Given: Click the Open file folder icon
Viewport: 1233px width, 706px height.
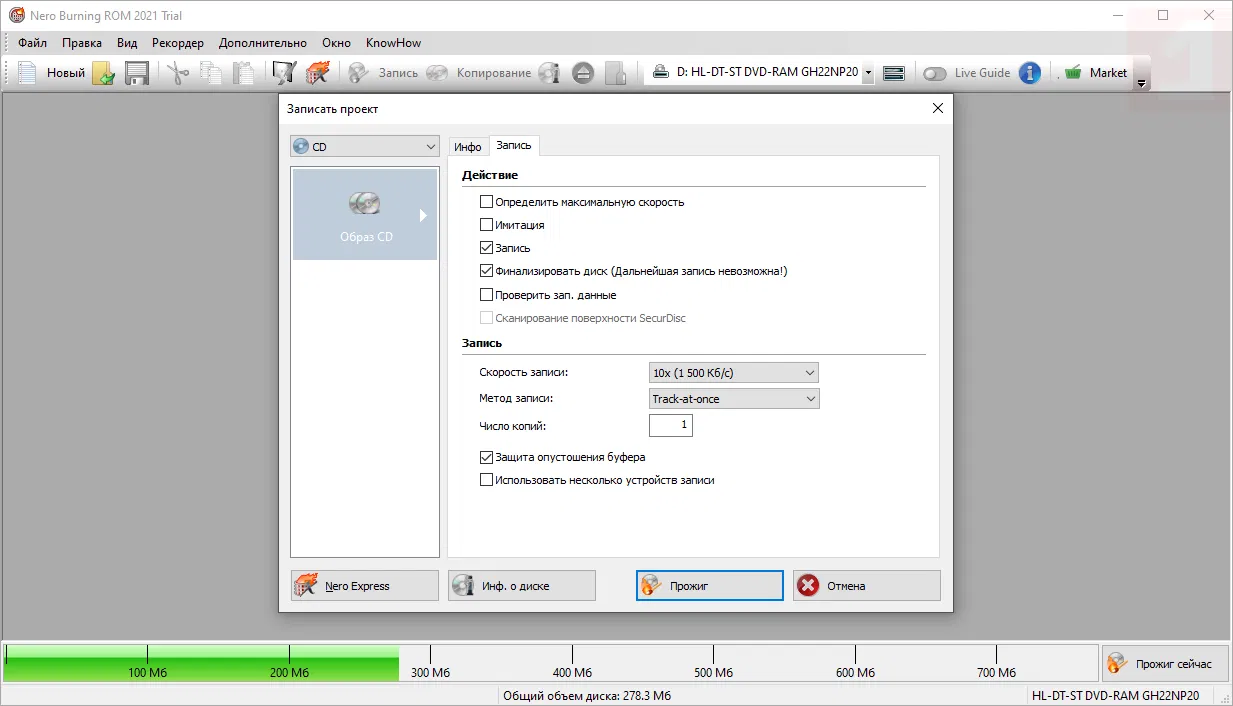Looking at the screenshot, I should 103,73.
